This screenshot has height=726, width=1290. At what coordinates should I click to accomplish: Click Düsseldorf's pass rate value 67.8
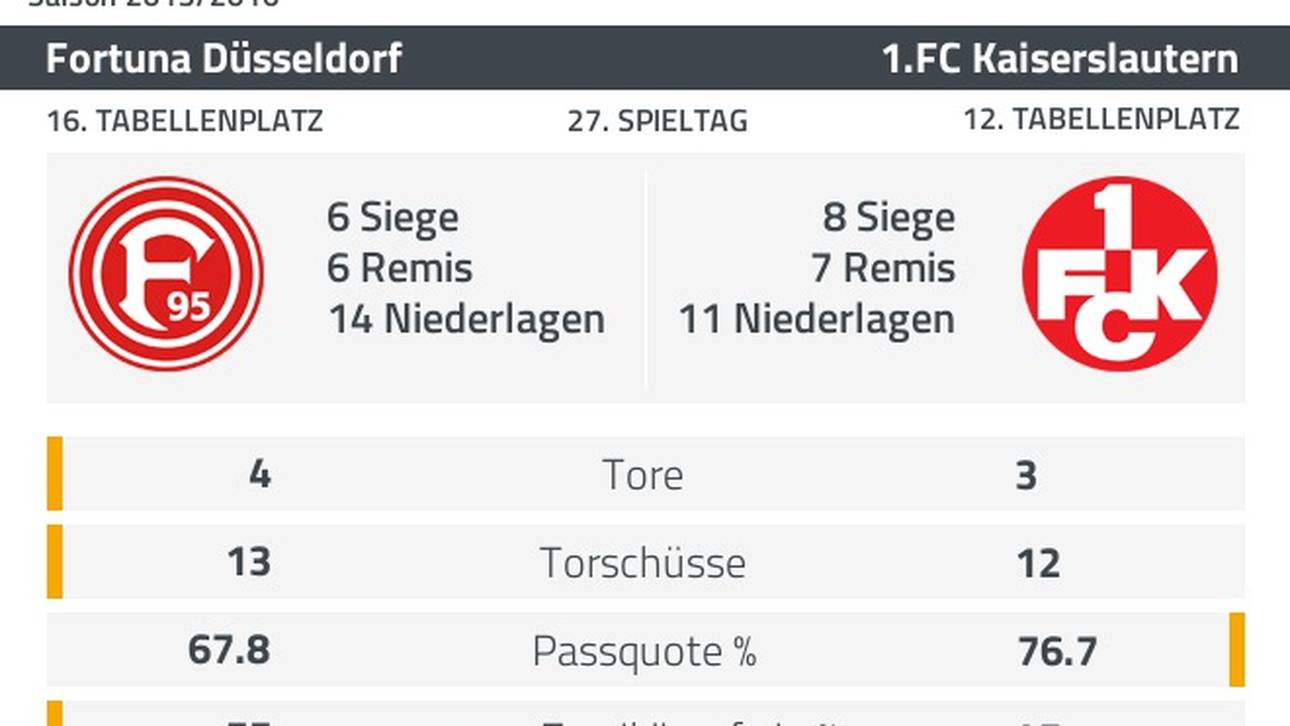229,651
